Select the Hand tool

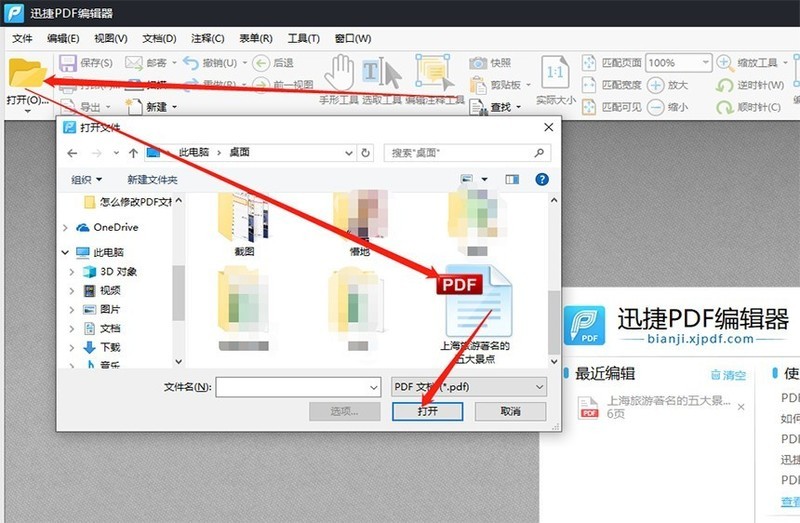(339, 72)
